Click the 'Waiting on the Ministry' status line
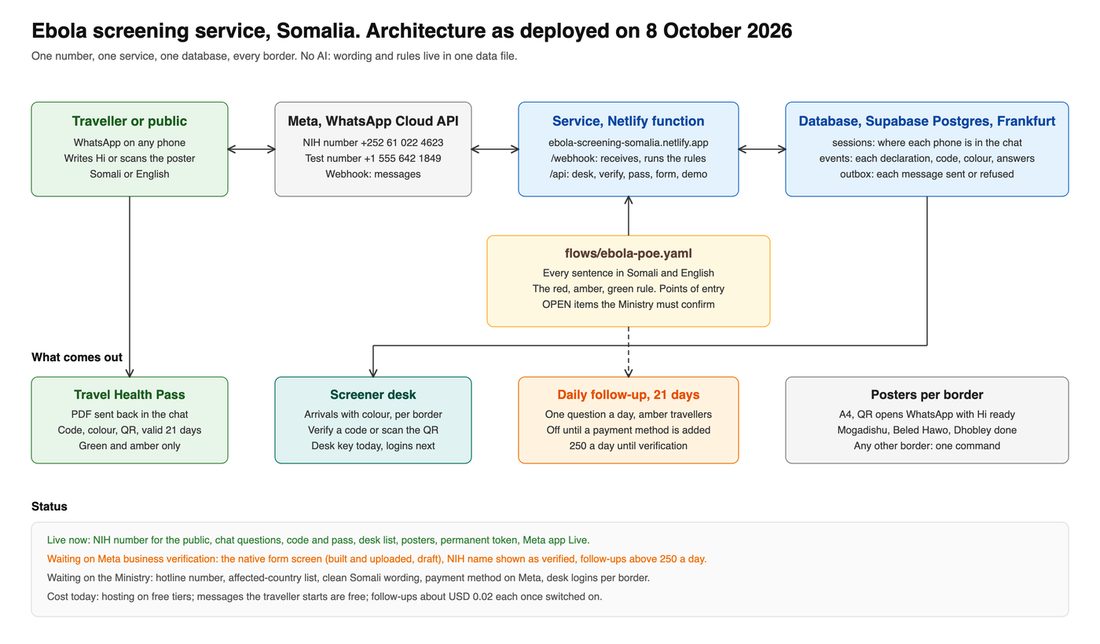 (348, 578)
